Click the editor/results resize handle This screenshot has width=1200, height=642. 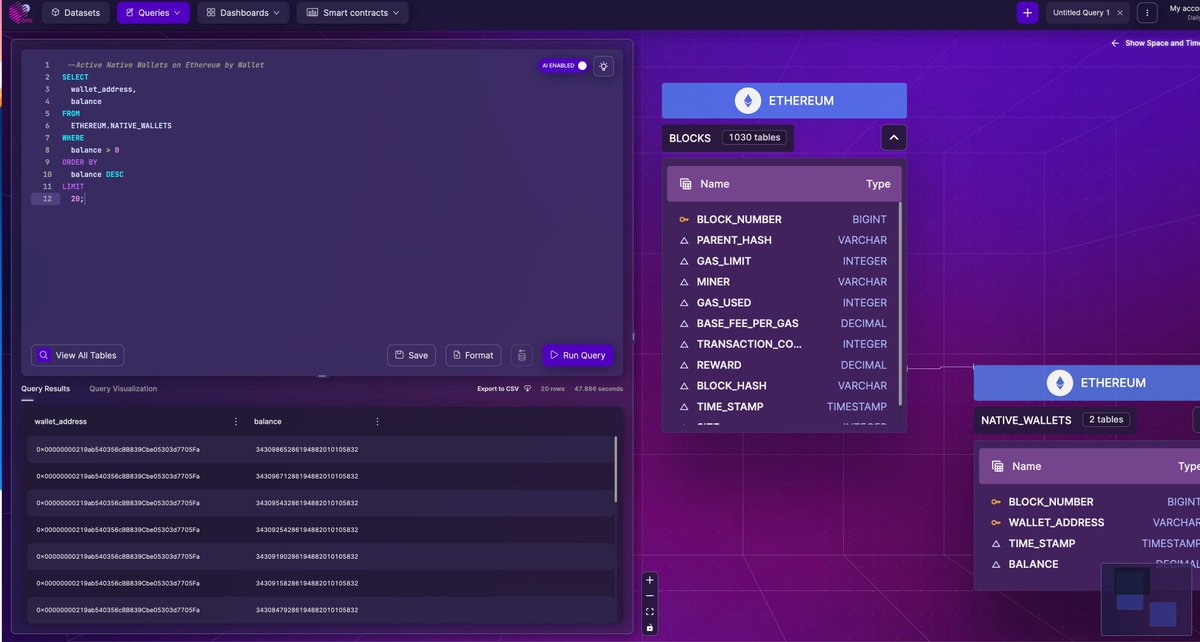coord(323,377)
